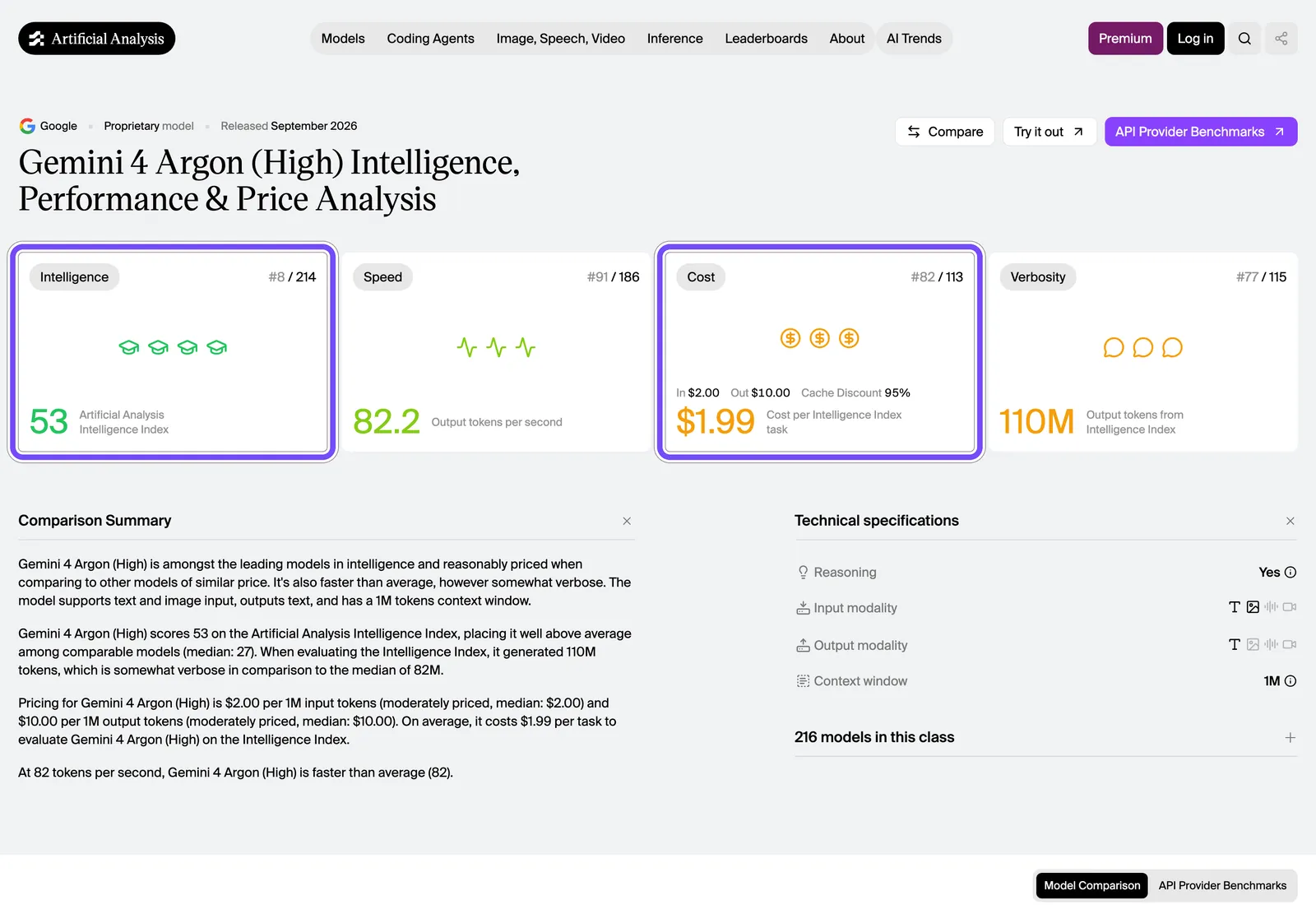The height and width of the screenshot is (914, 1316).
Task: Click video modality icon in Input modality row
Action: (1290, 607)
